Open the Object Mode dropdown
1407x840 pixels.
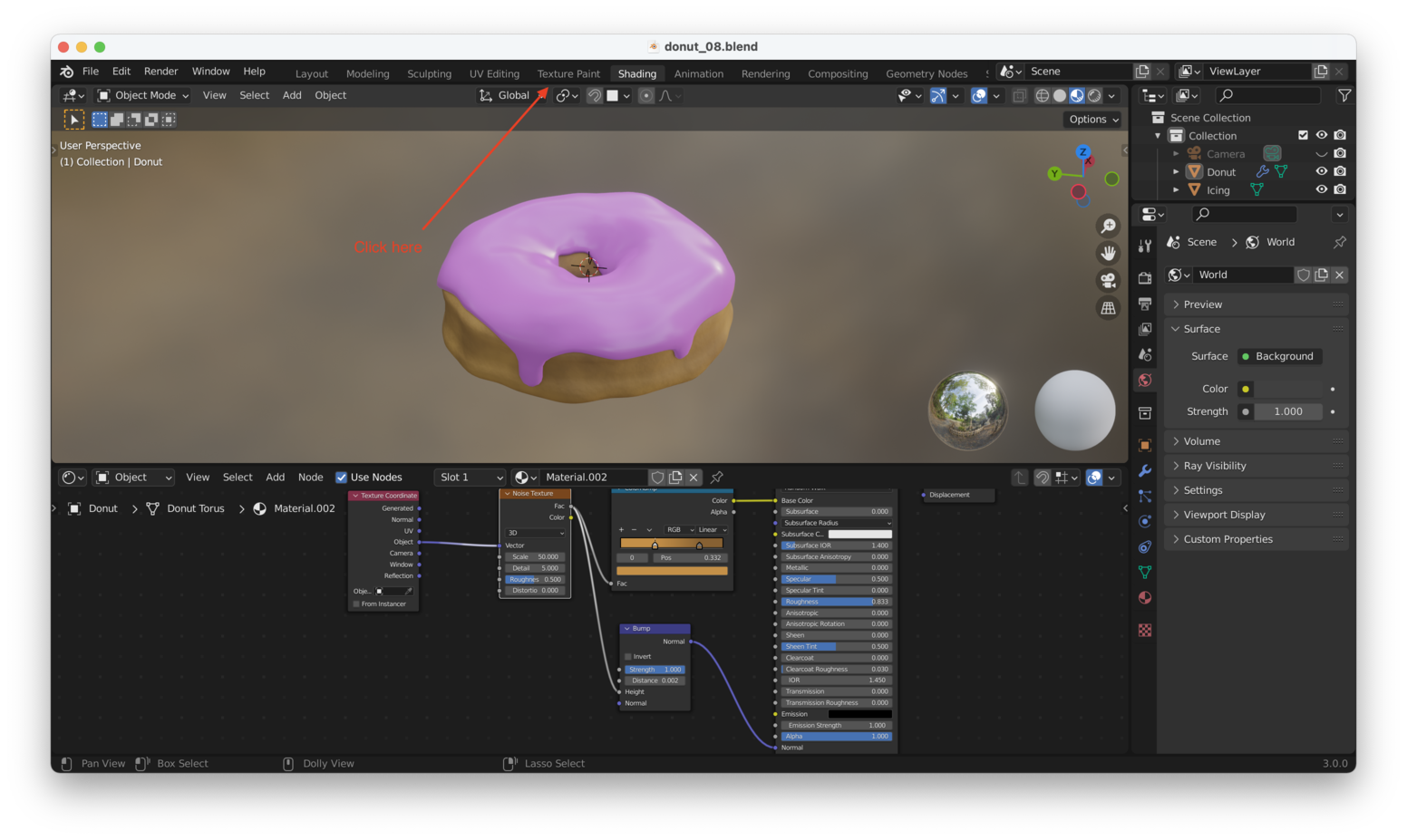pyautogui.click(x=143, y=95)
